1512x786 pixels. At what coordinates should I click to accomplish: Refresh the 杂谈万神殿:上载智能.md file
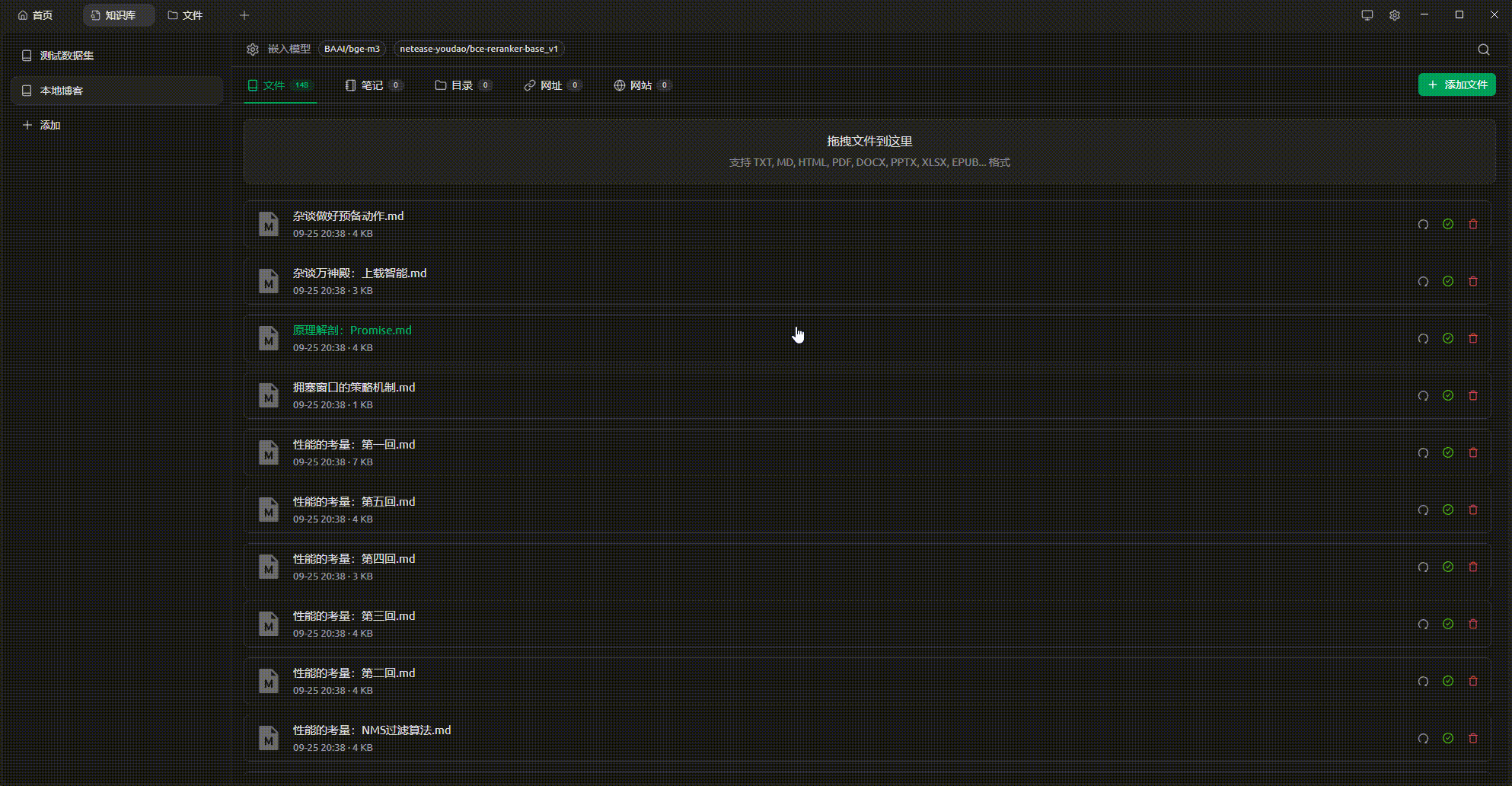[1422, 282]
